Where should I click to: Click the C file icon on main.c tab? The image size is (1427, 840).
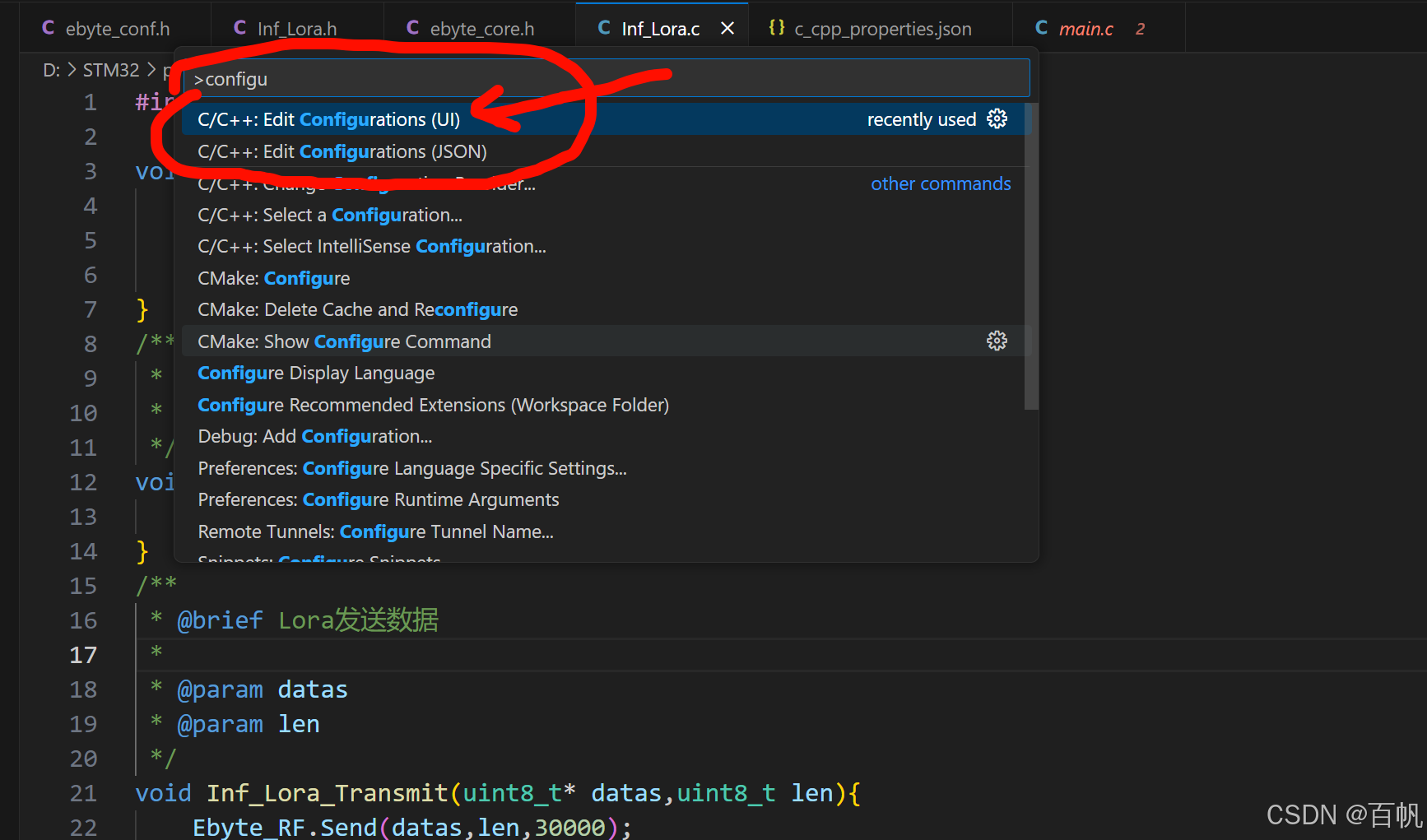click(x=1041, y=28)
